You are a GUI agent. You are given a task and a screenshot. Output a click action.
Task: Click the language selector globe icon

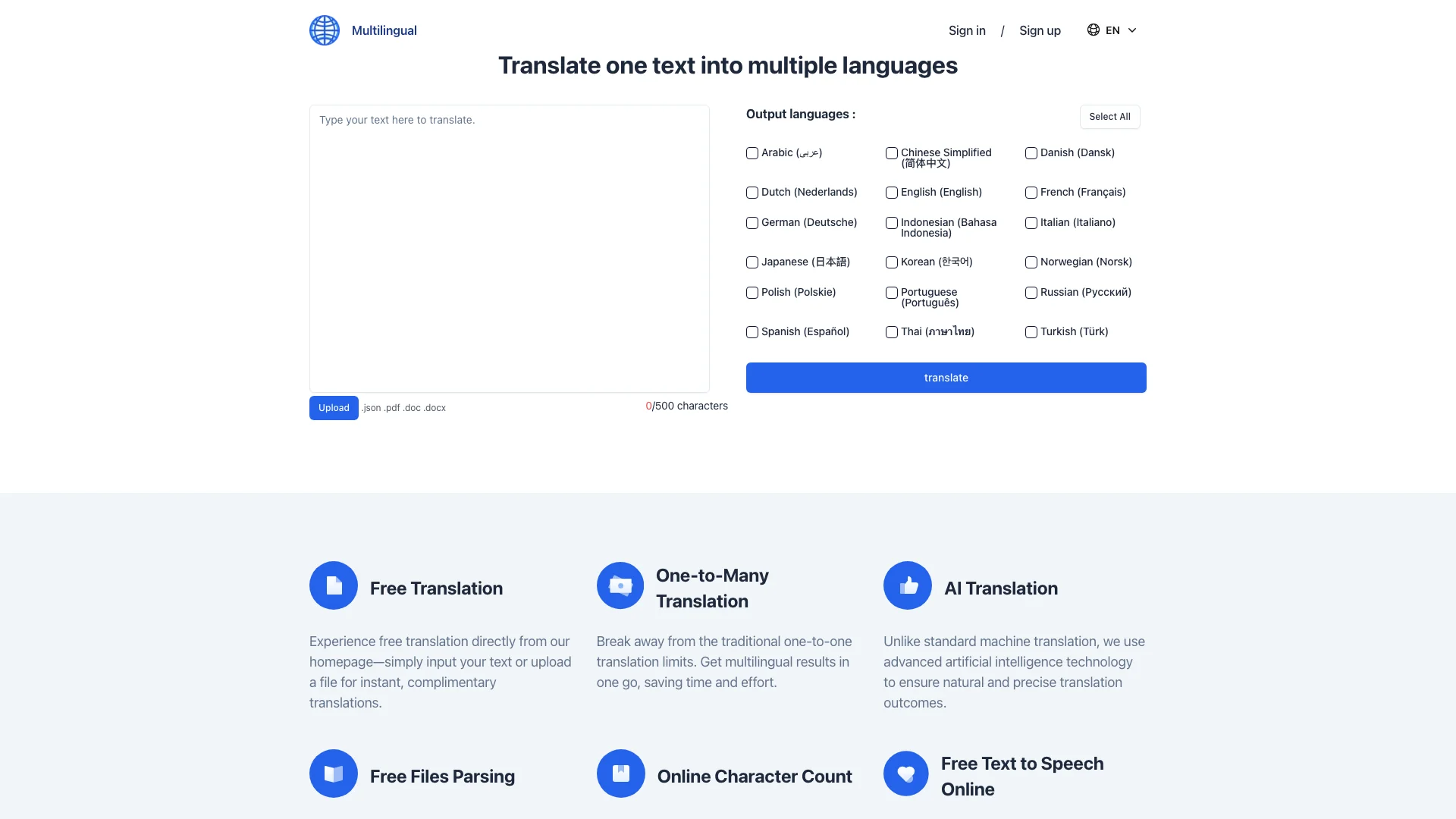pos(1094,30)
